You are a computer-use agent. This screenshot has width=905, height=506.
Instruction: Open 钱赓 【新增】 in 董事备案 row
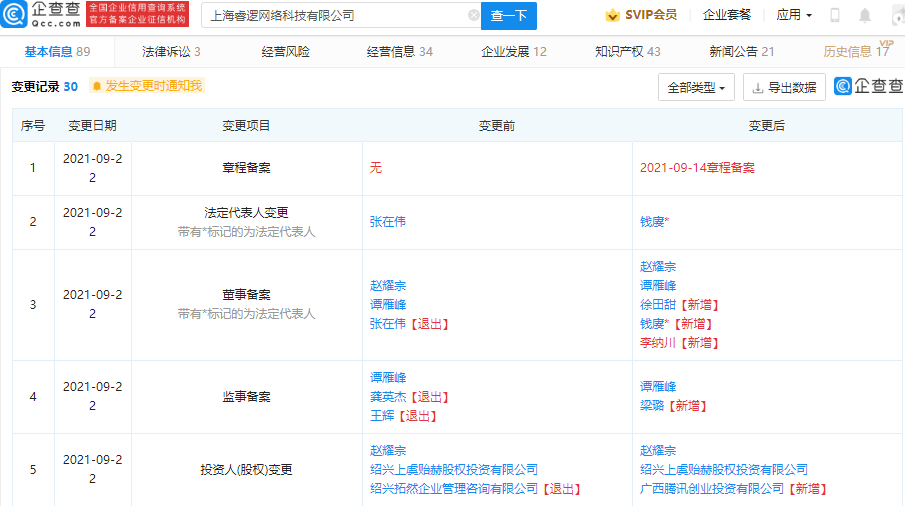[x=676, y=324]
